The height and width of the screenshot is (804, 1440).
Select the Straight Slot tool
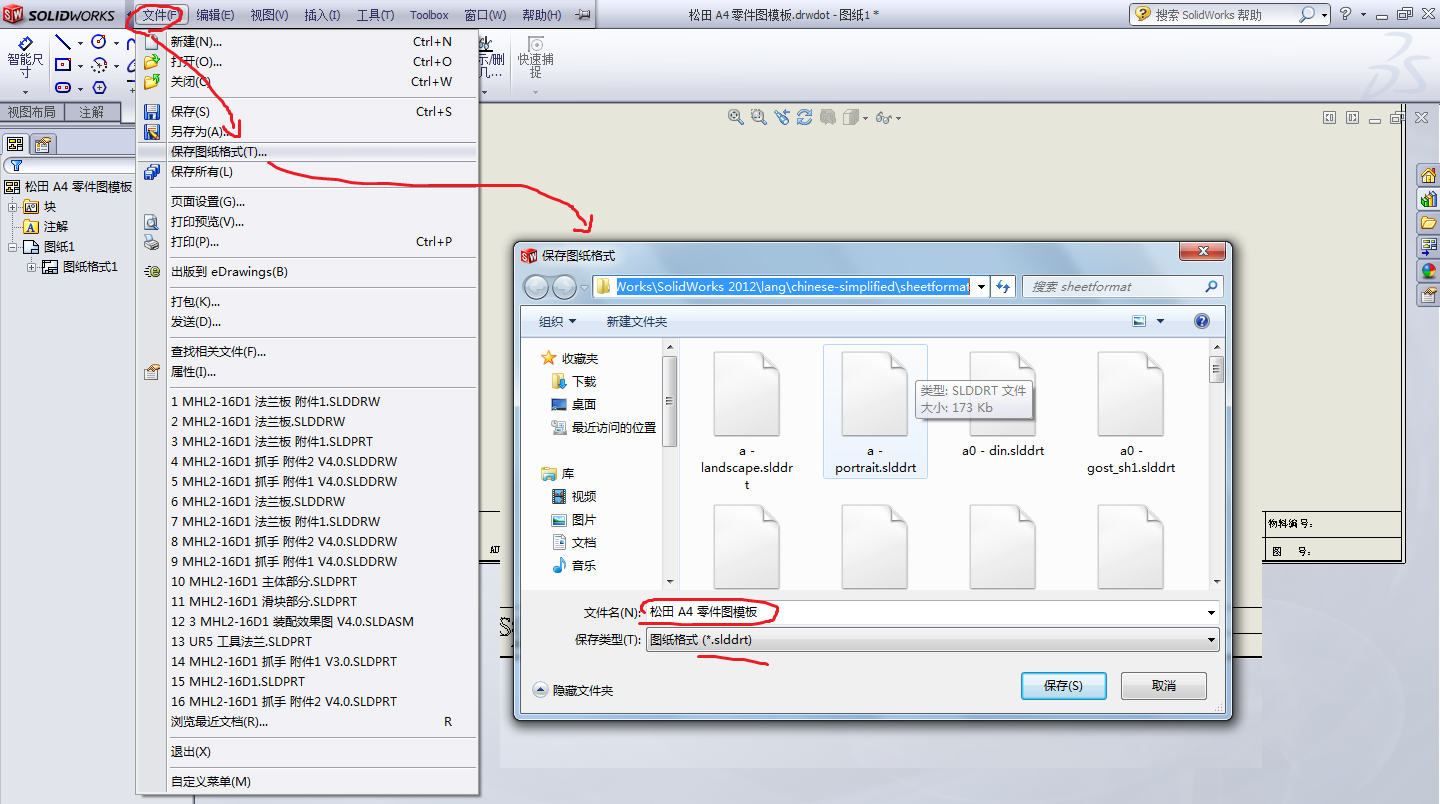[x=62, y=88]
